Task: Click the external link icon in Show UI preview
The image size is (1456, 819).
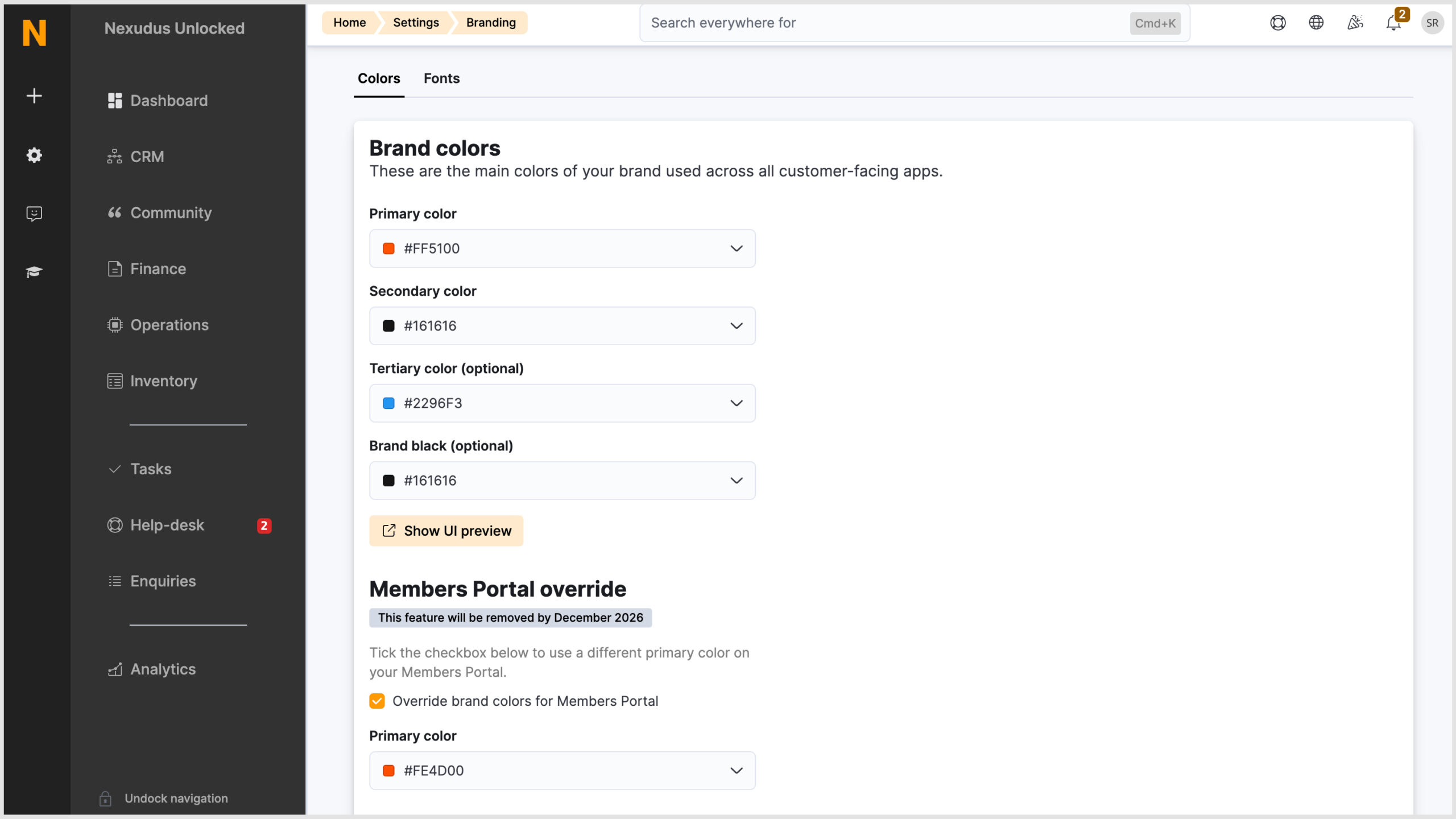Action: tap(389, 531)
